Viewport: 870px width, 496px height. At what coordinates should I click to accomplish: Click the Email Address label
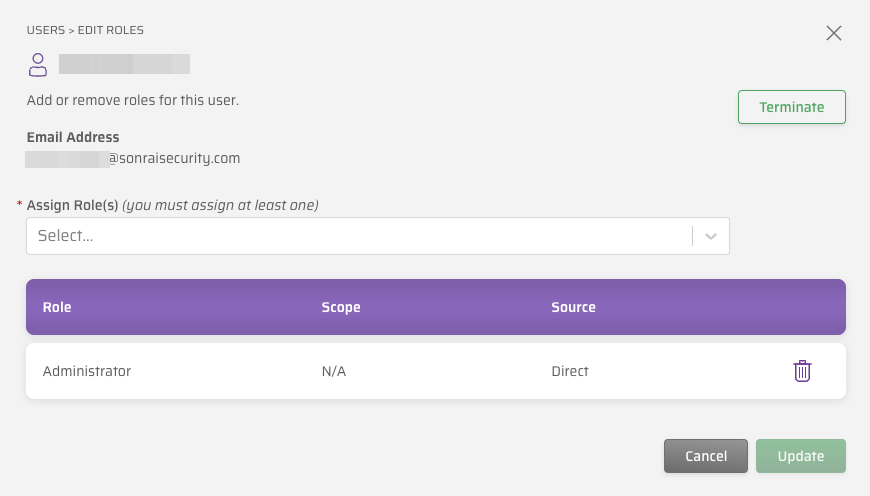(73, 137)
